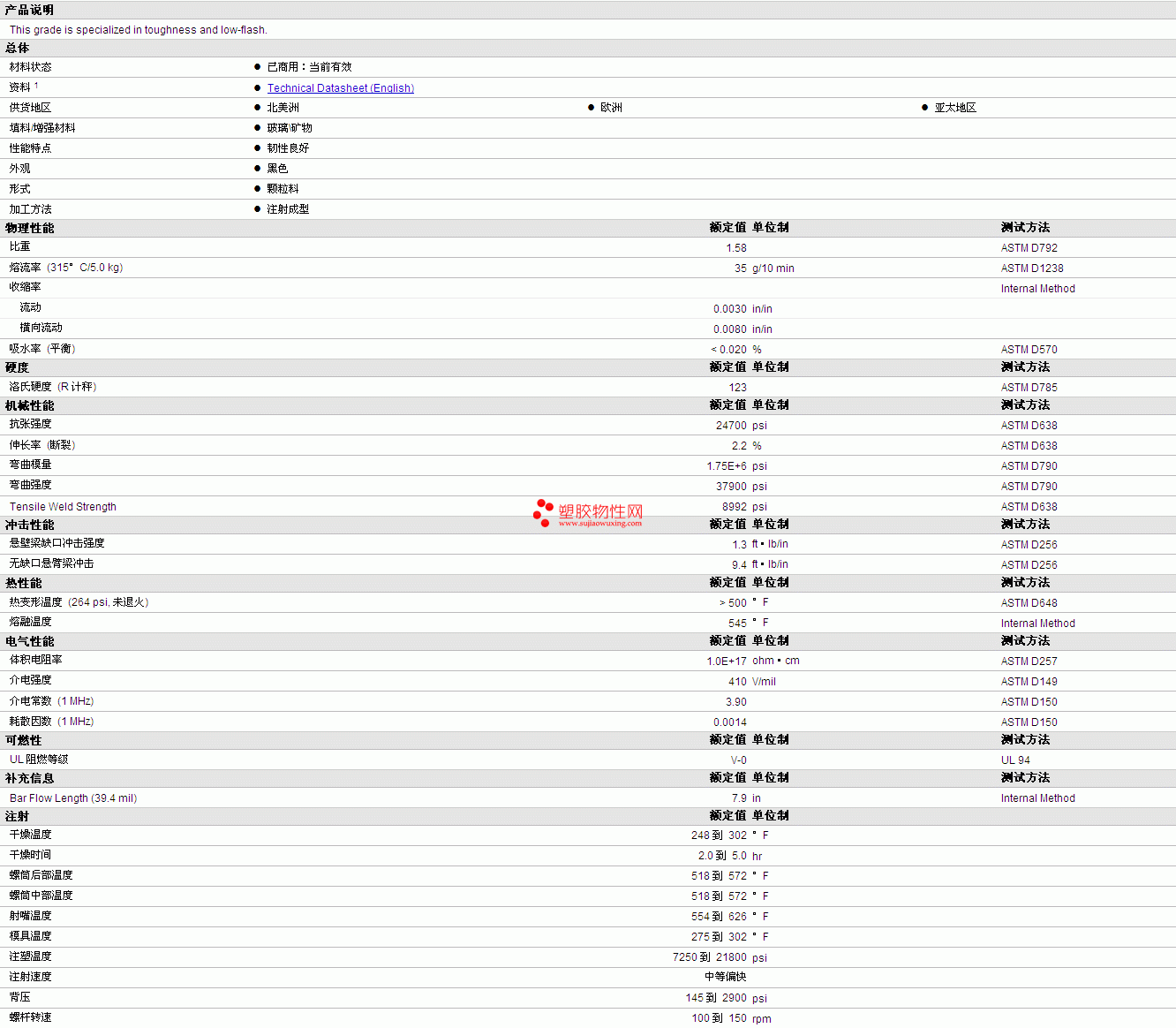Select the 产品说明 section header
Viewport: 1176px width, 1028px height.
pos(29,10)
